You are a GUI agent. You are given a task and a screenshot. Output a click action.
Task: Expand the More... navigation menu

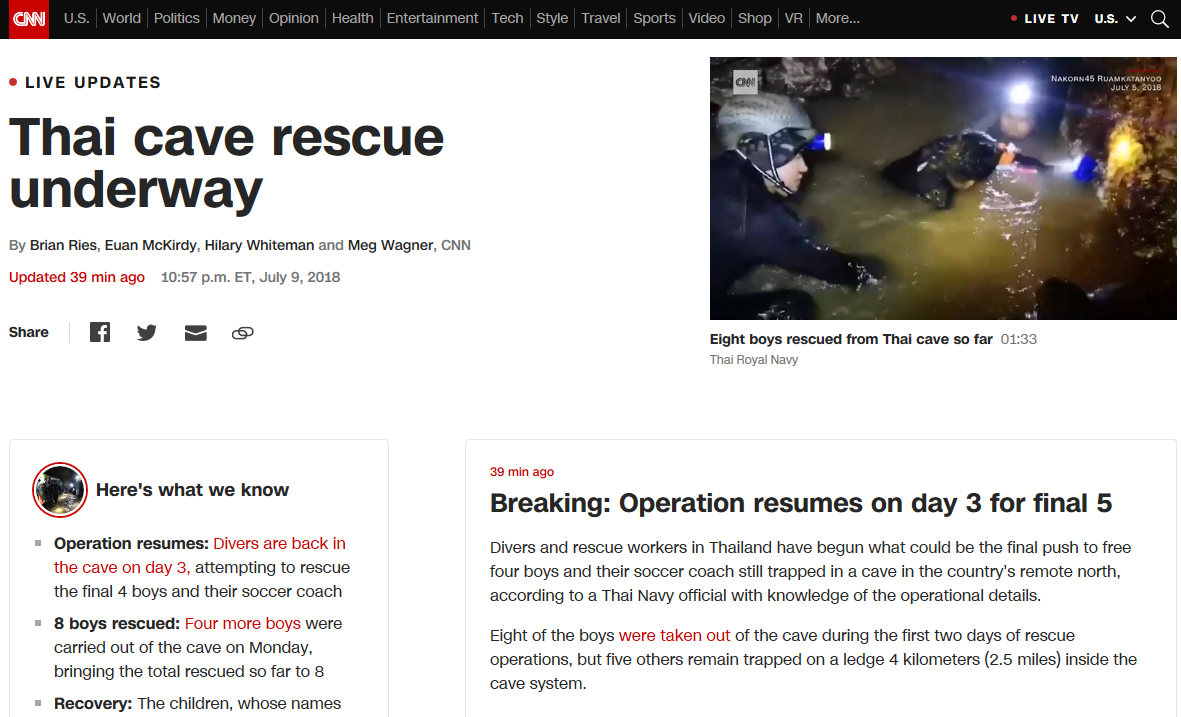(838, 18)
